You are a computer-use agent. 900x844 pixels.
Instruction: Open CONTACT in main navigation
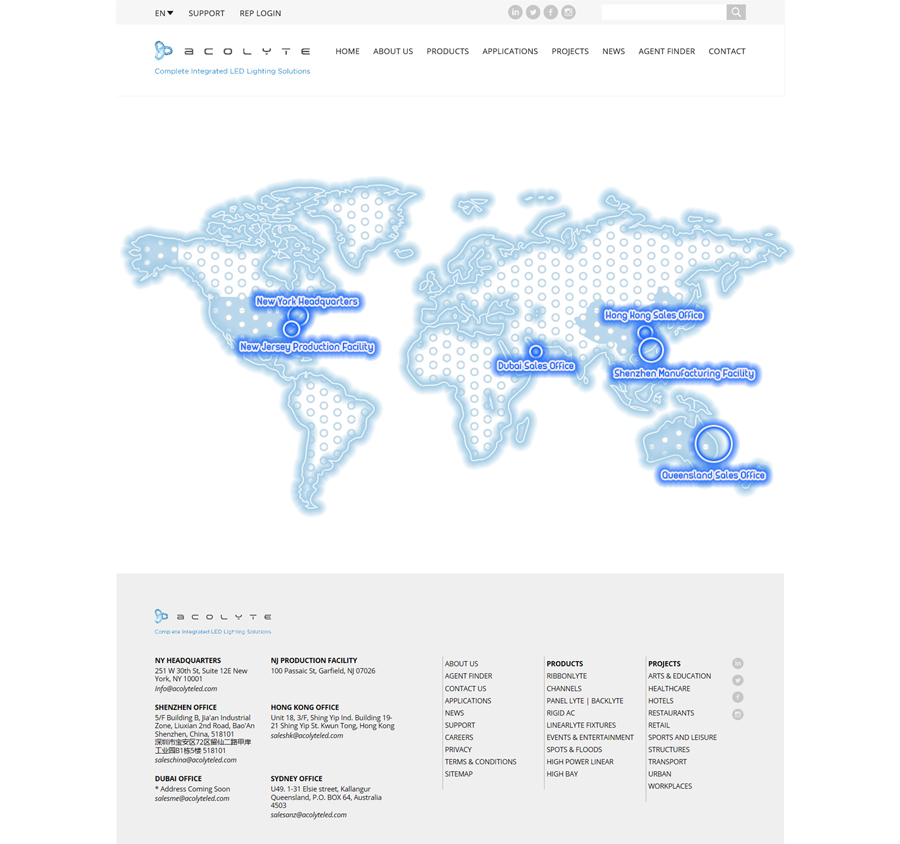coord(727,51)
